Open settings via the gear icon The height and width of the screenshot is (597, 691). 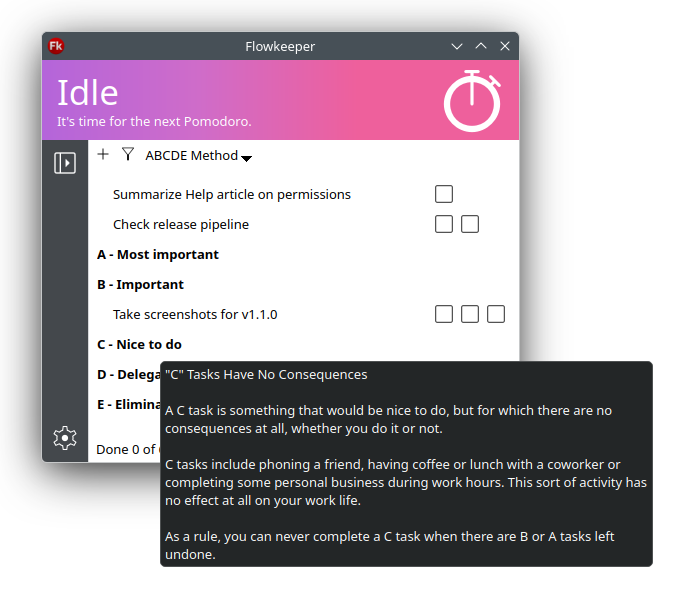coord(65,438)
